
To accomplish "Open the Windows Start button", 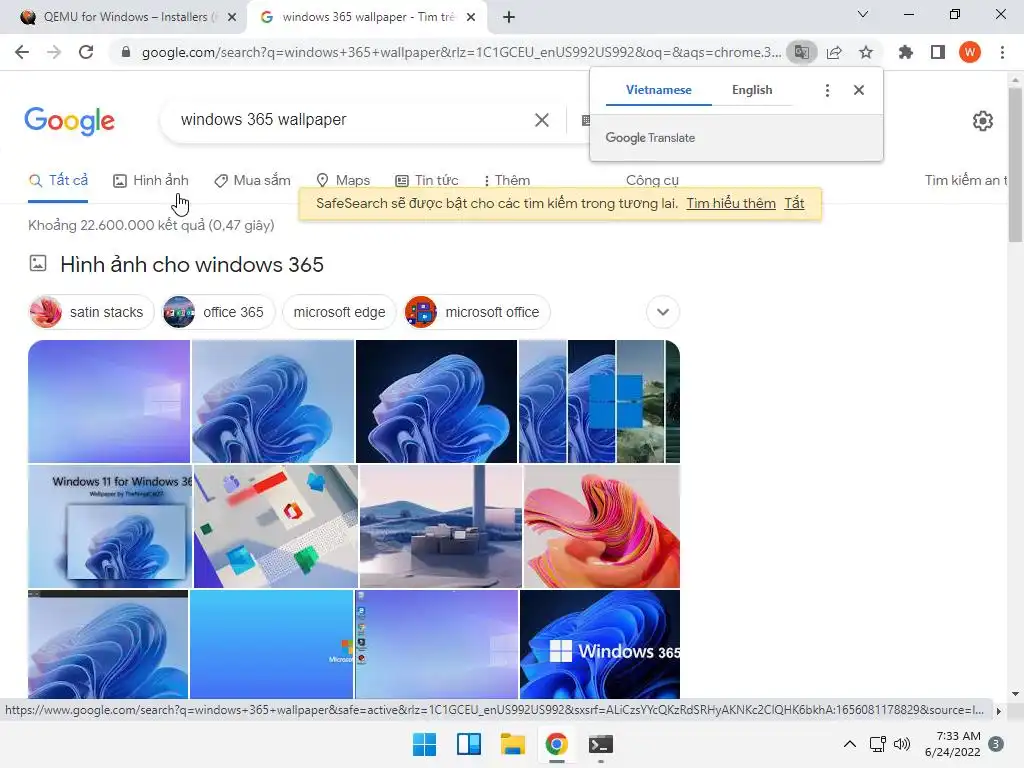I will 424,744.
